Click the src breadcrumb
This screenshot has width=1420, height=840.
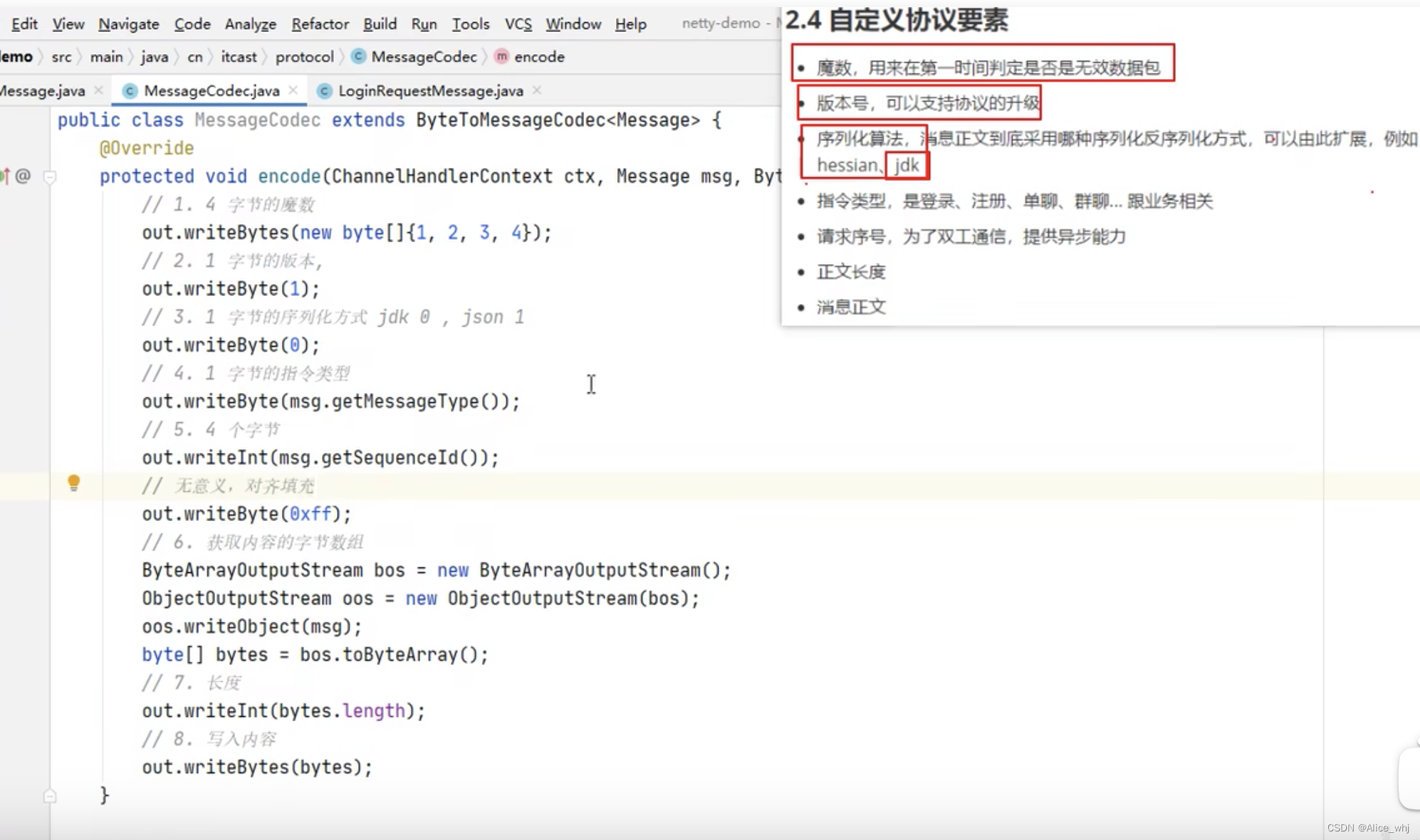coord(61,56)
